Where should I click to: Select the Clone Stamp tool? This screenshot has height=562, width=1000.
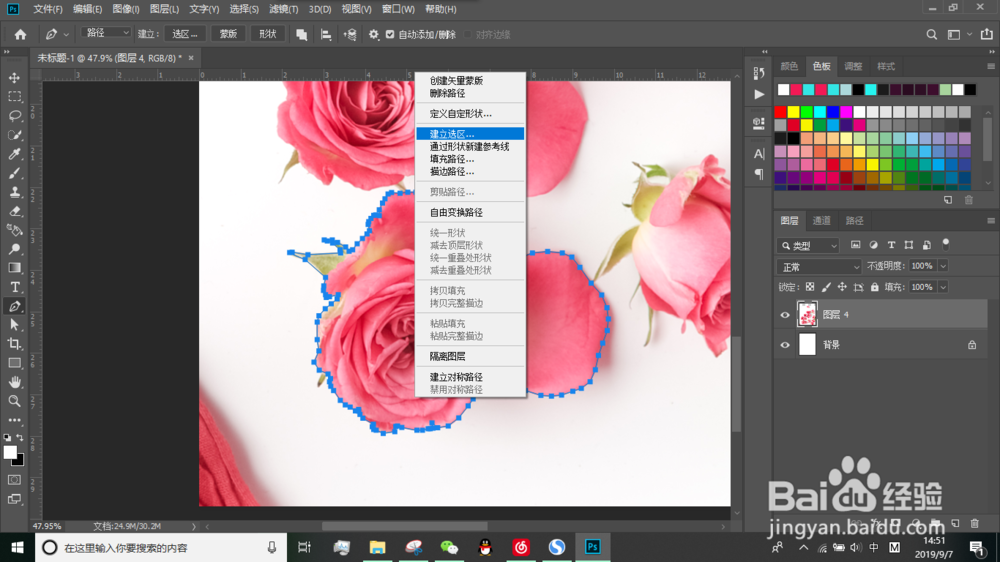point(14,192)
